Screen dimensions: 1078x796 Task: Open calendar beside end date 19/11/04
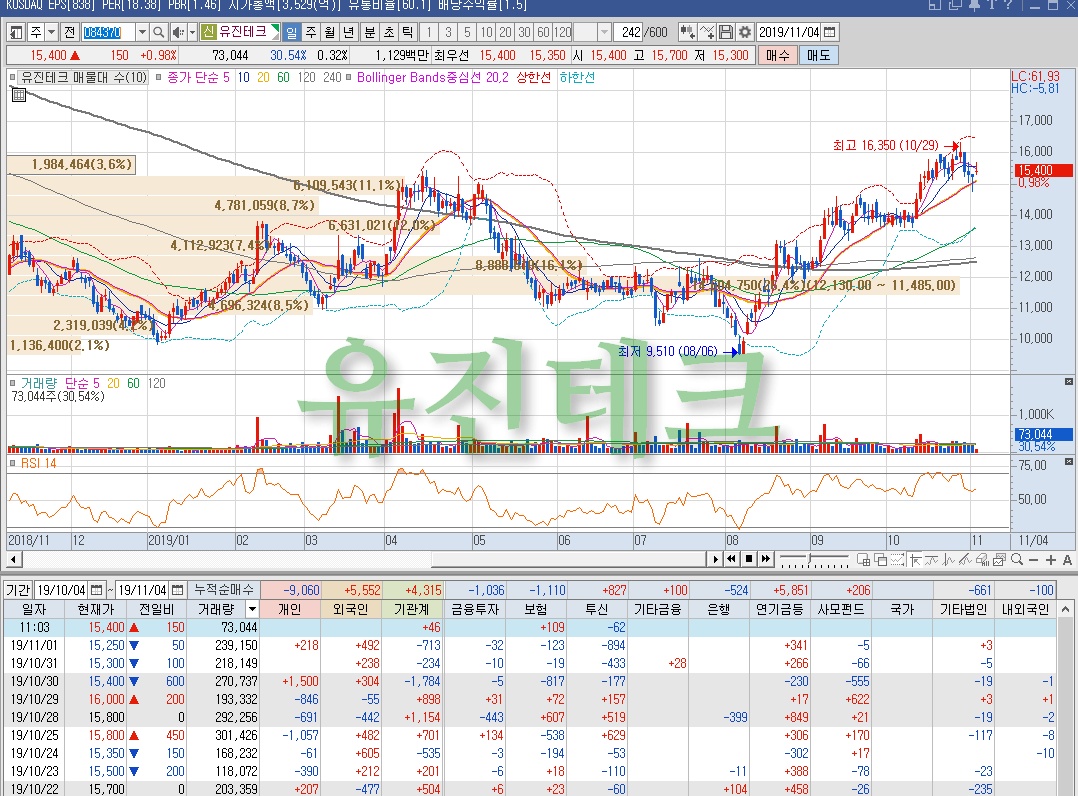click(x=178, y=590)
